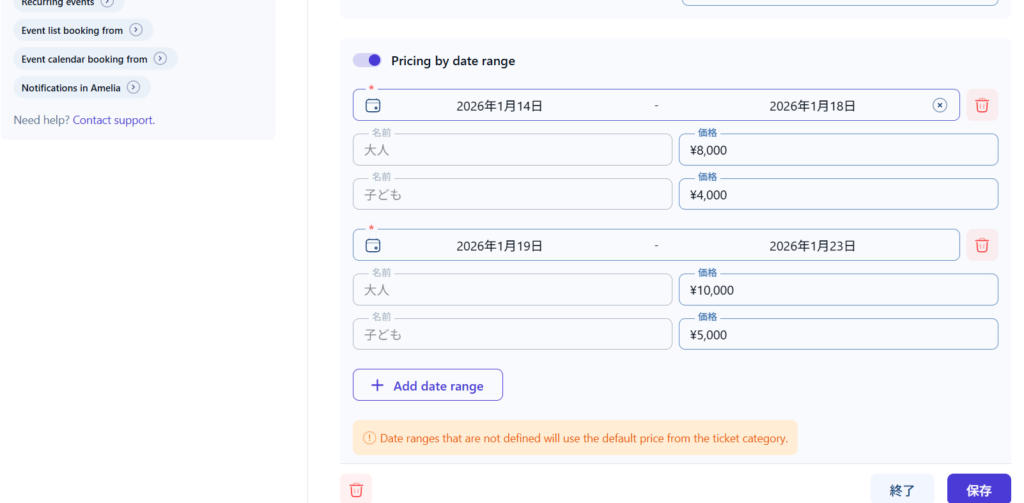The image size is (1024, 503).
Task: Open end date 2026年1月23日 picker
Action: (x=812, y=246)
